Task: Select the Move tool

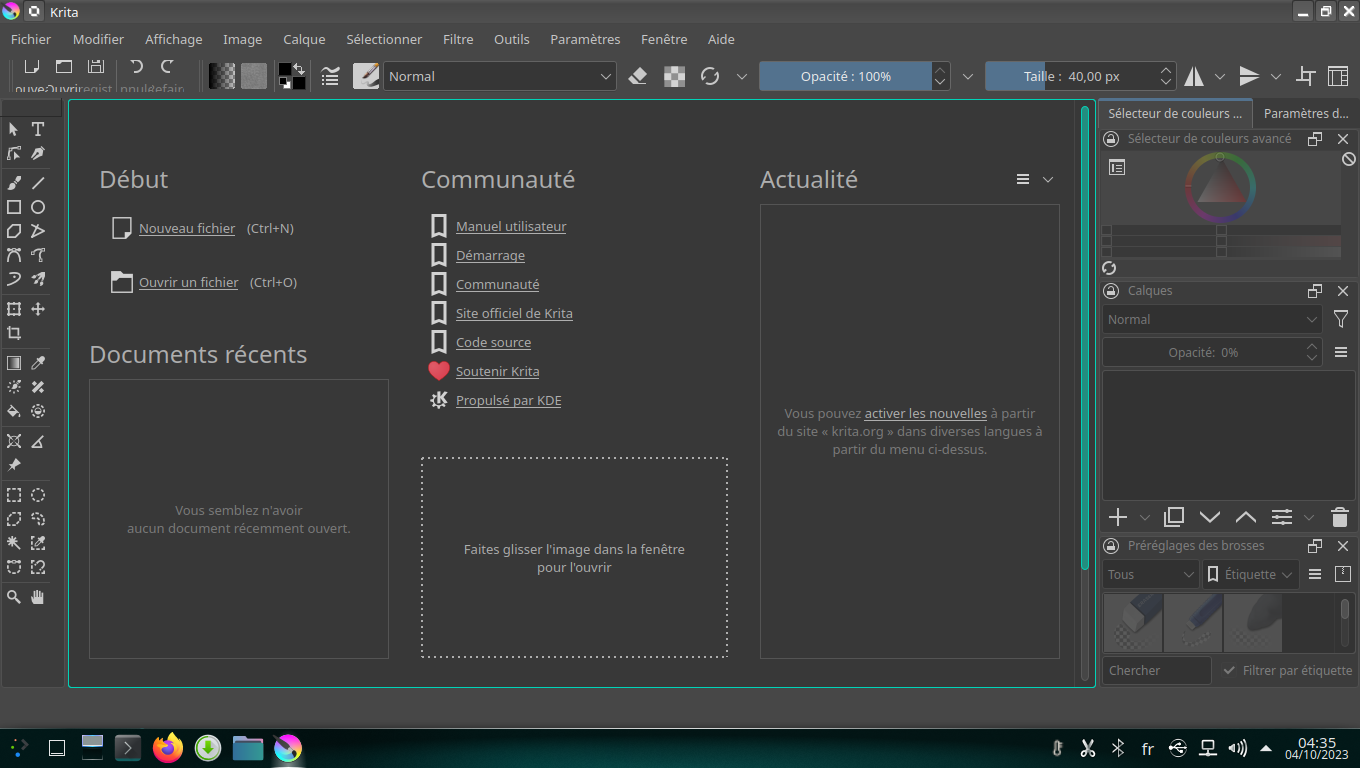Action: (x=38, y=309)
